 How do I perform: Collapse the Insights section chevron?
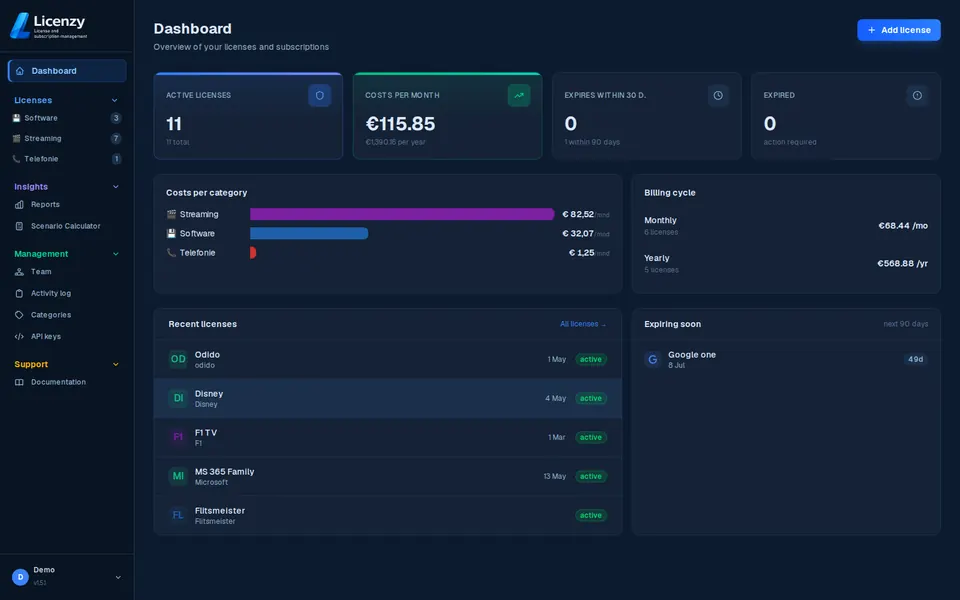[x=116, y=187]
